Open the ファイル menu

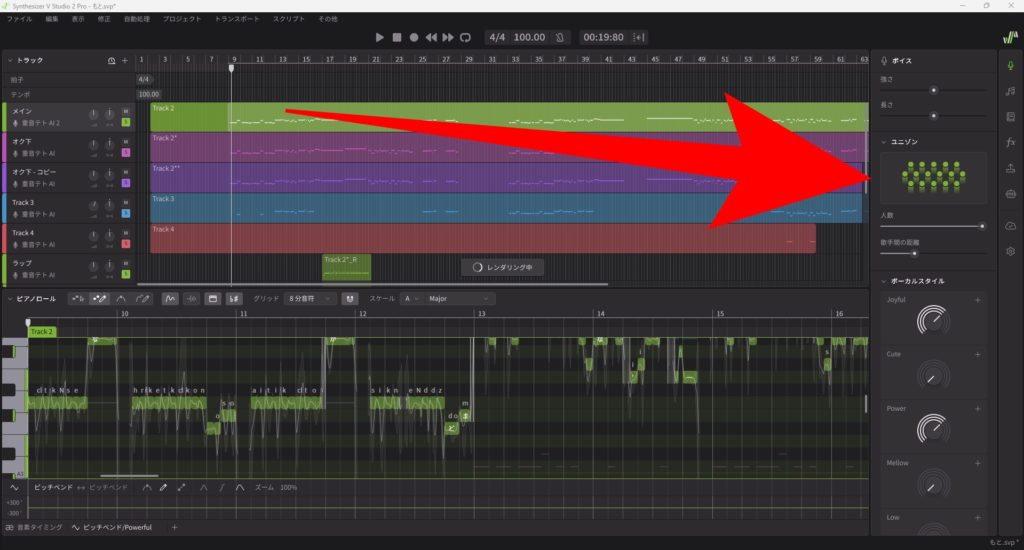[19, 19]
